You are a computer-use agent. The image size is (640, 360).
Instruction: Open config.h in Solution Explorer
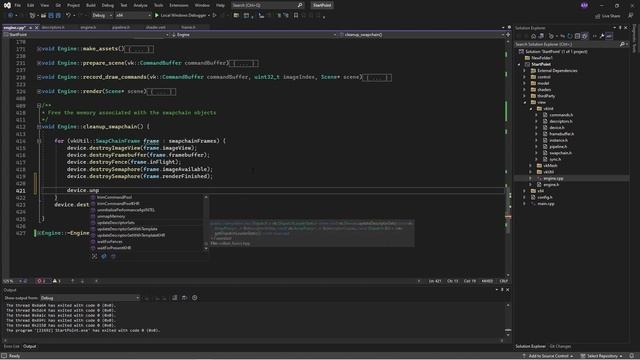point(544,198)
